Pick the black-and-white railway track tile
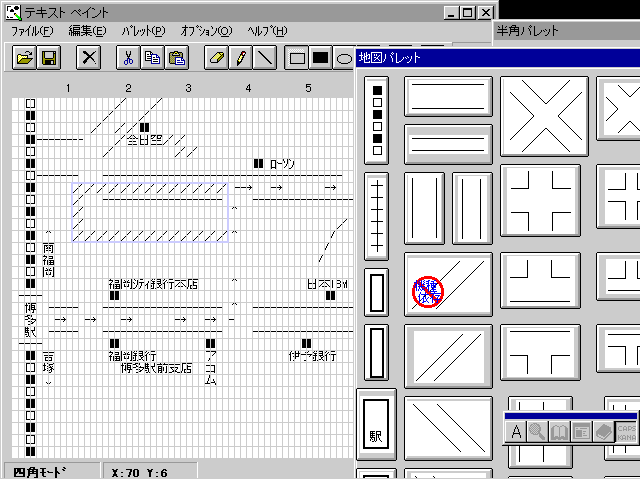This screenshot has height=480, width=640. click(376, 120)
